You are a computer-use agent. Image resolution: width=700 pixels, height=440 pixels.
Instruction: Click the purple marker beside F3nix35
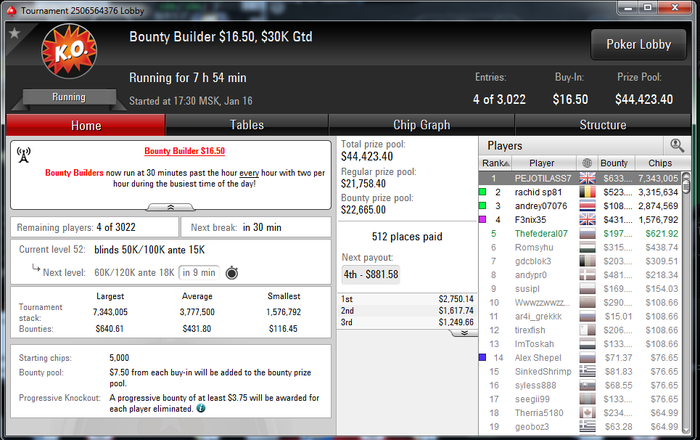482,220
